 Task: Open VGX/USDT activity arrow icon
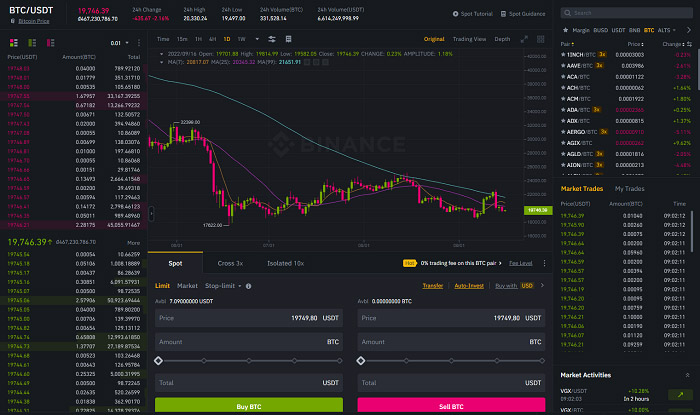680,394
